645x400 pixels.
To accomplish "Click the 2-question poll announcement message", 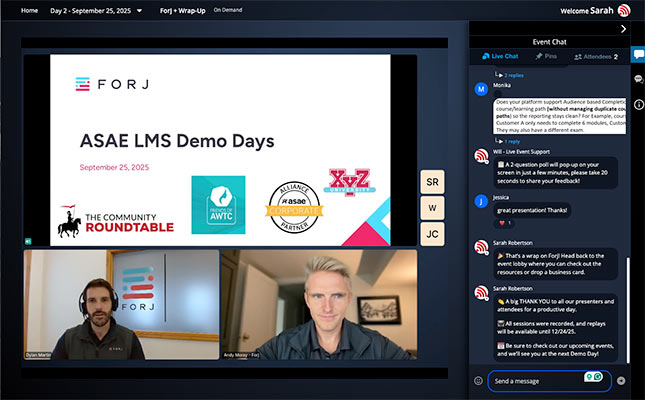I will coord(555,173).
